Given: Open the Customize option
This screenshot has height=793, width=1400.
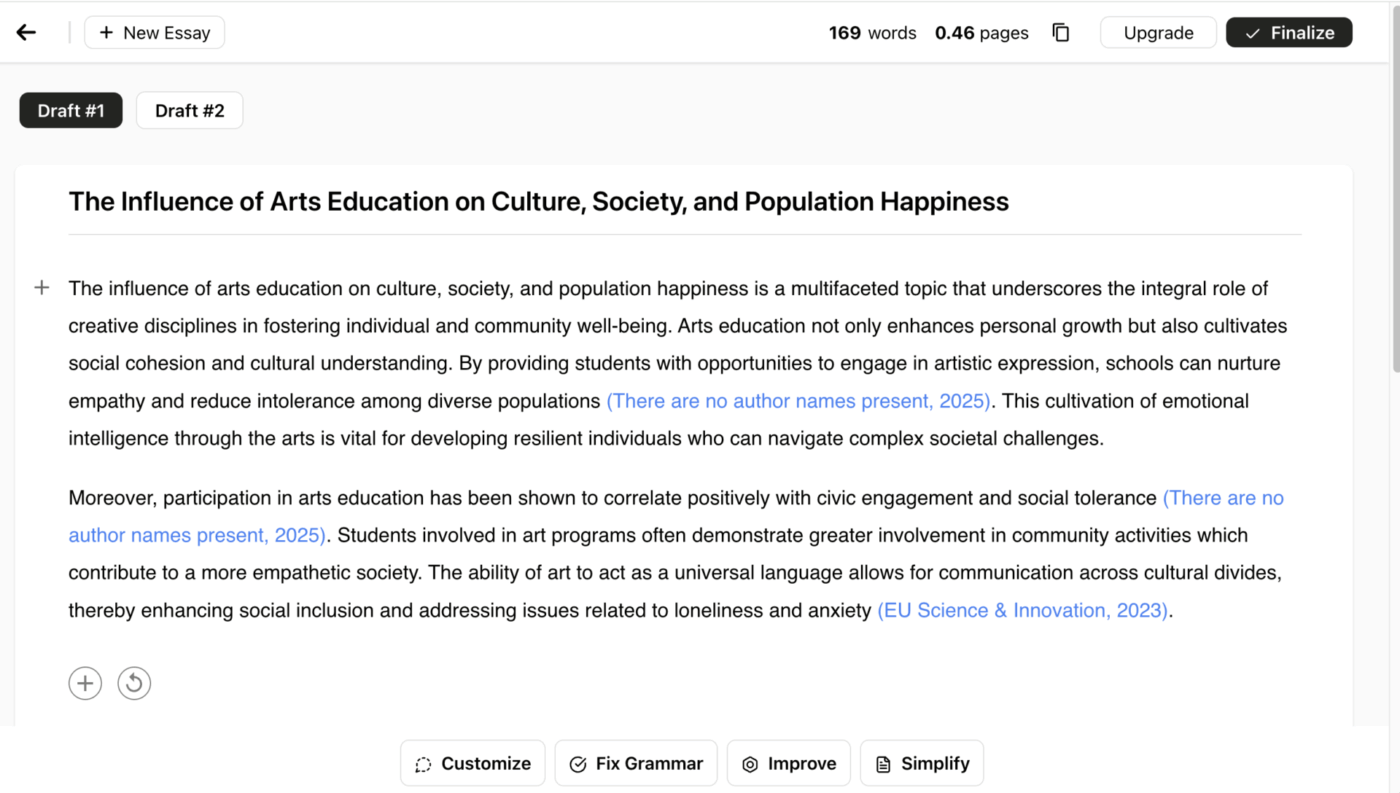Looking at the screenshot, I should 473,763.
